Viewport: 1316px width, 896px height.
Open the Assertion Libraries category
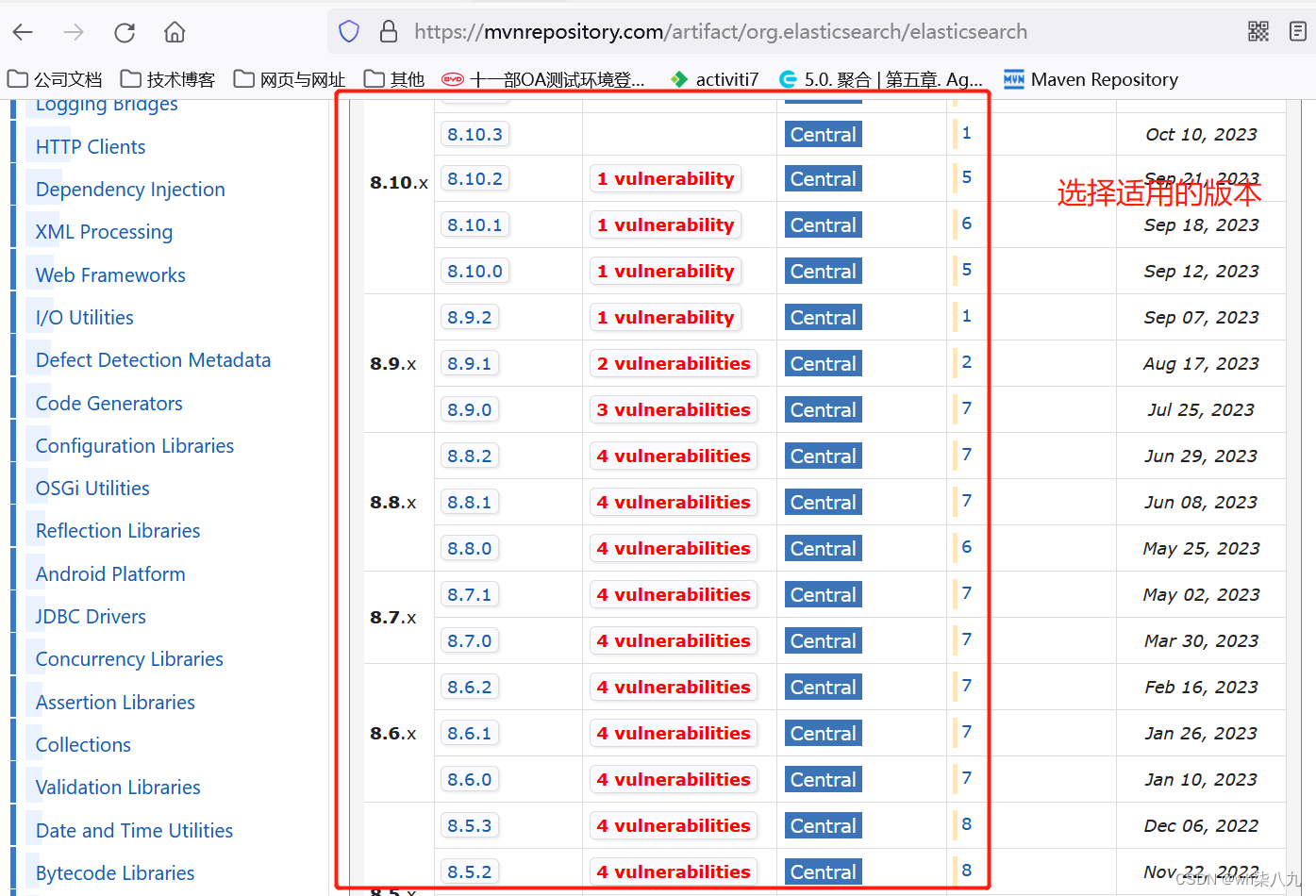tap(115, 703)
